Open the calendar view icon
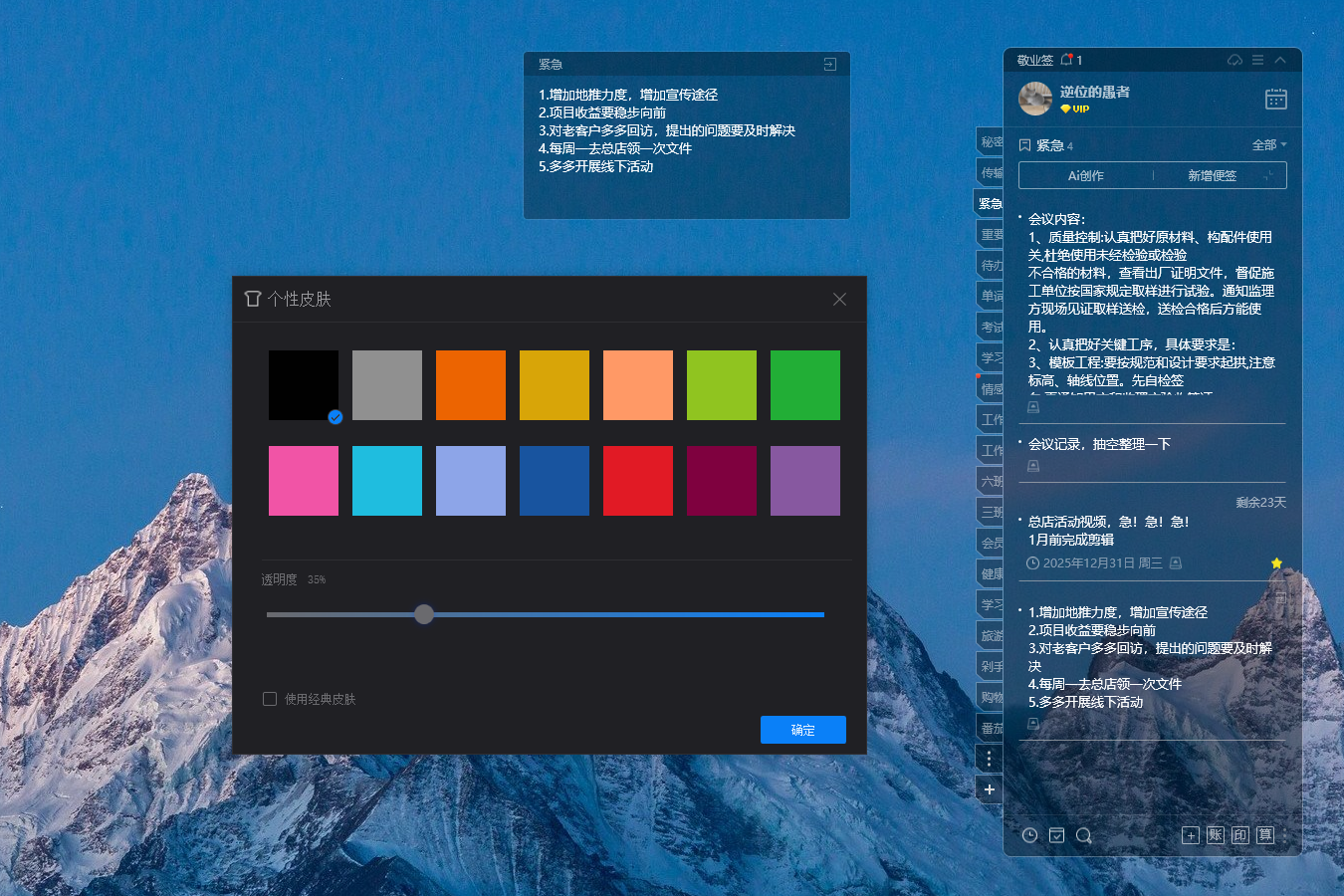1344x896 pixels. (1275, 99)
